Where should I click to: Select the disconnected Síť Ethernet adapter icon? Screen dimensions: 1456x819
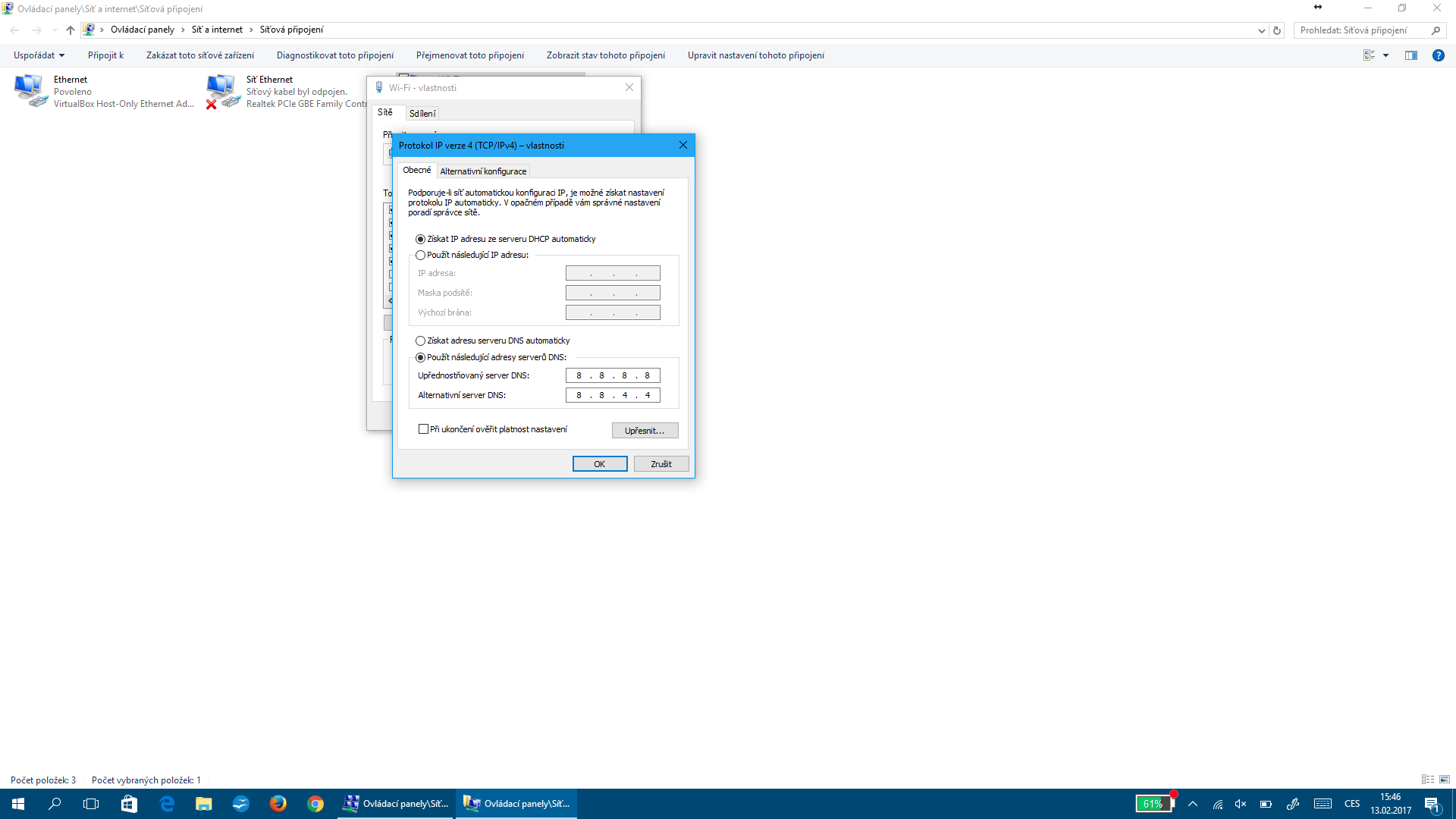pyautogui.click(x=222, y=91)
